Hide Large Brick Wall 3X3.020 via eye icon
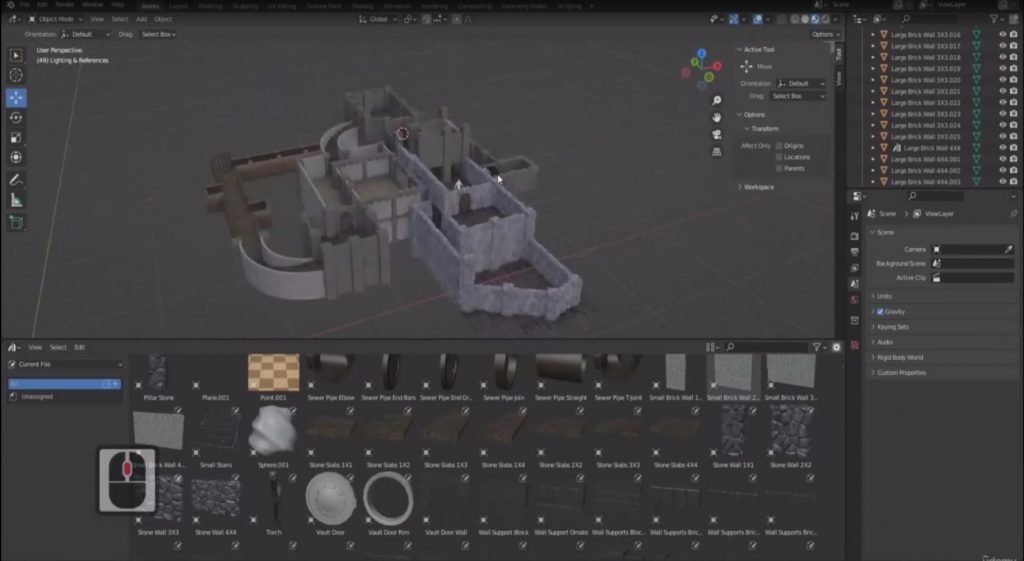This screenshot has height=561, width=1024. point(1002,80)
